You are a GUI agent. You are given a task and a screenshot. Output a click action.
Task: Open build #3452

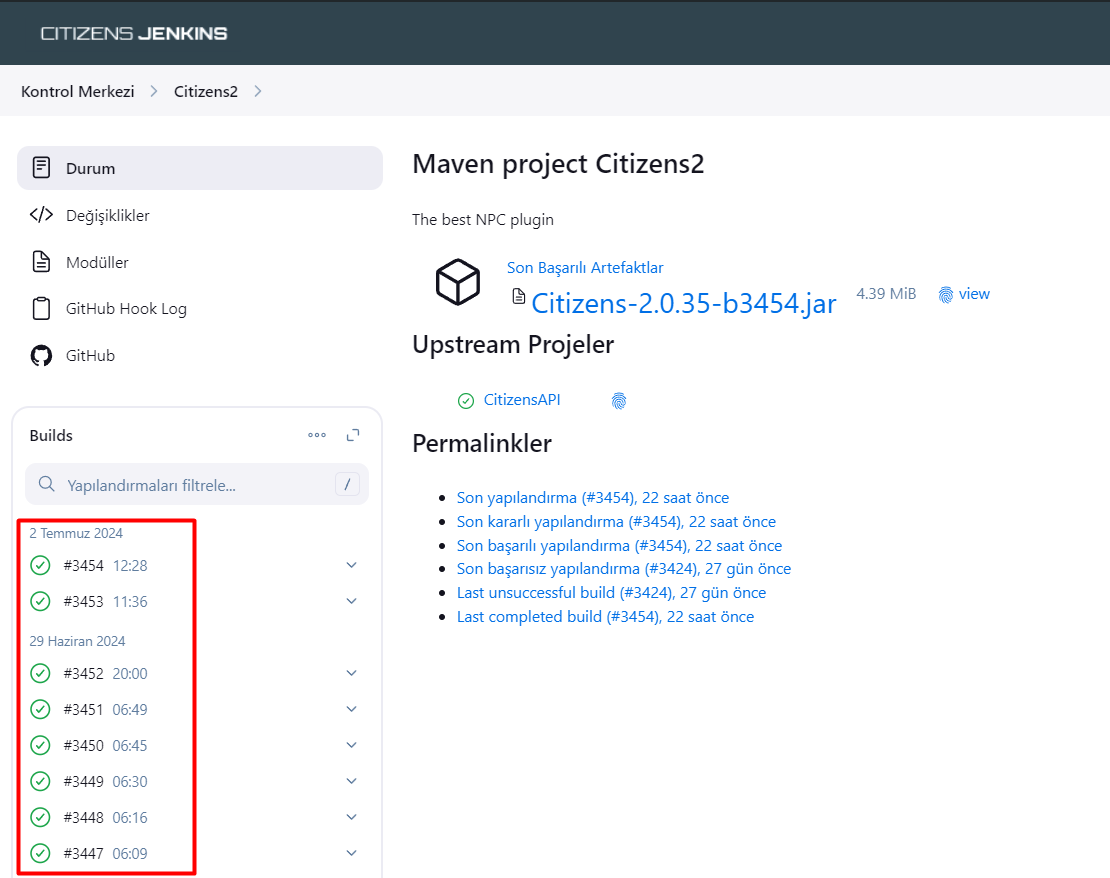(x=83, y=673)
